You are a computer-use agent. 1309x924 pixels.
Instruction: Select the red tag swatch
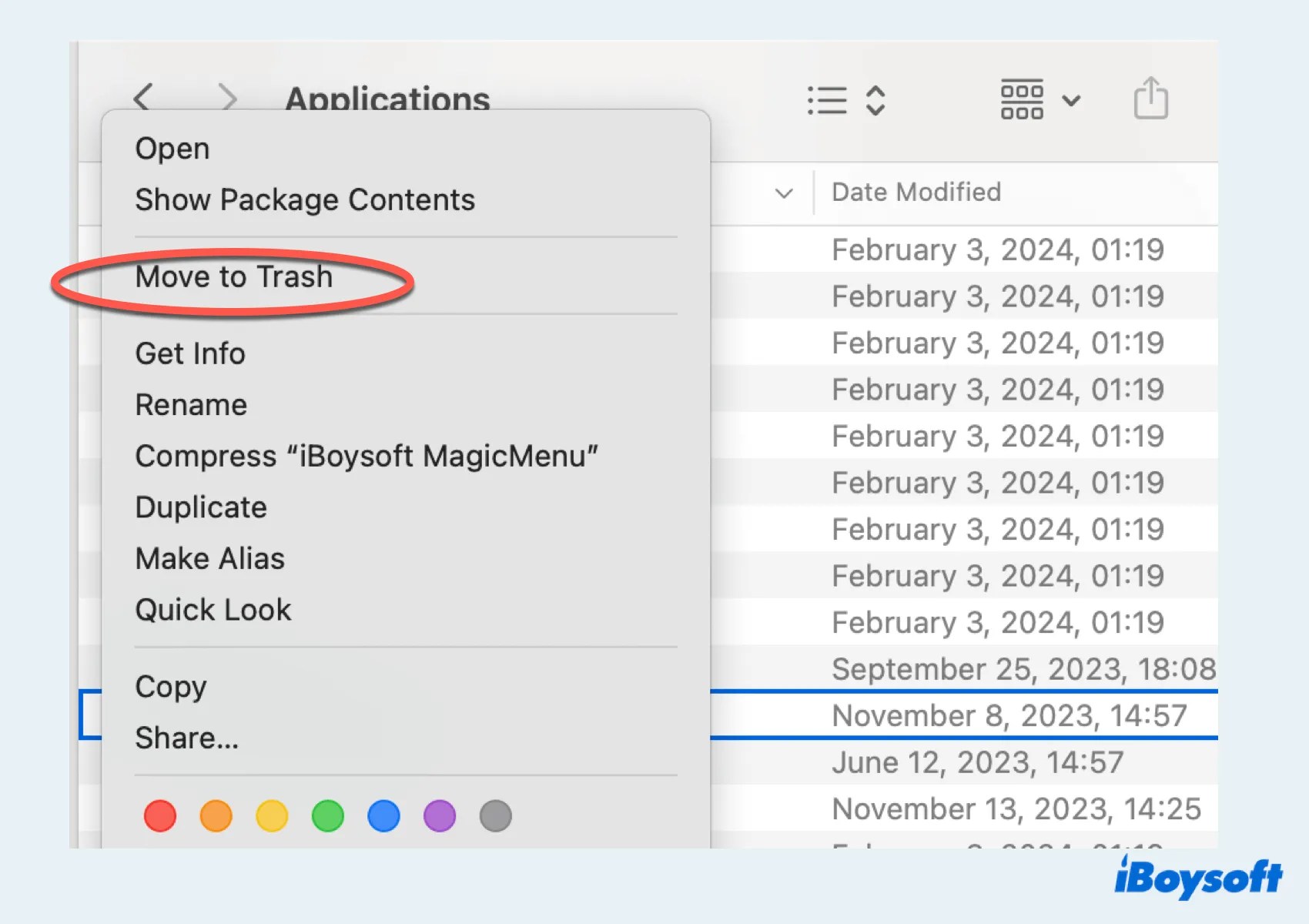click(159, 815)
